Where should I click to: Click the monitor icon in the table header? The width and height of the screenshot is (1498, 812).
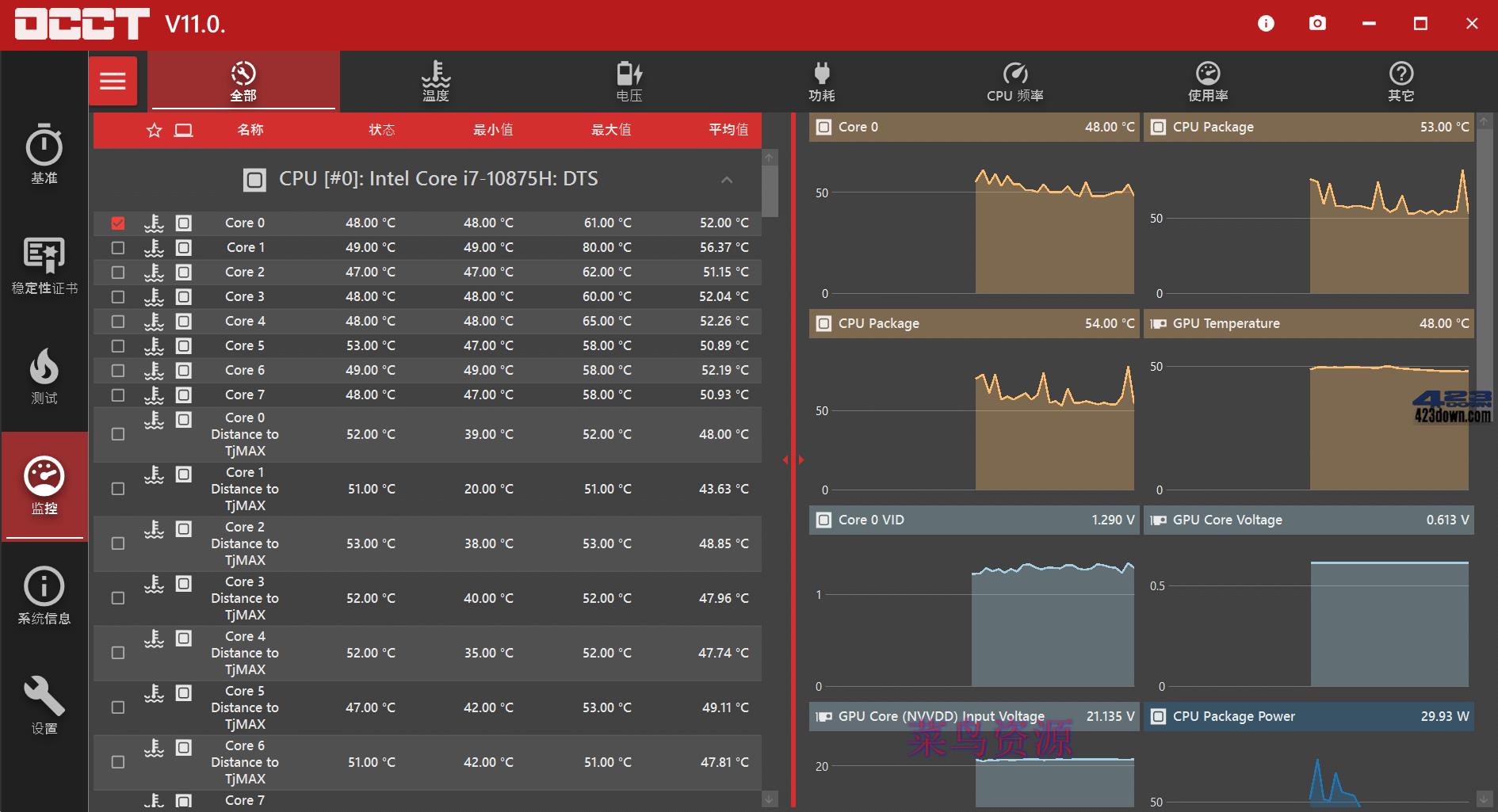[183, 130]
